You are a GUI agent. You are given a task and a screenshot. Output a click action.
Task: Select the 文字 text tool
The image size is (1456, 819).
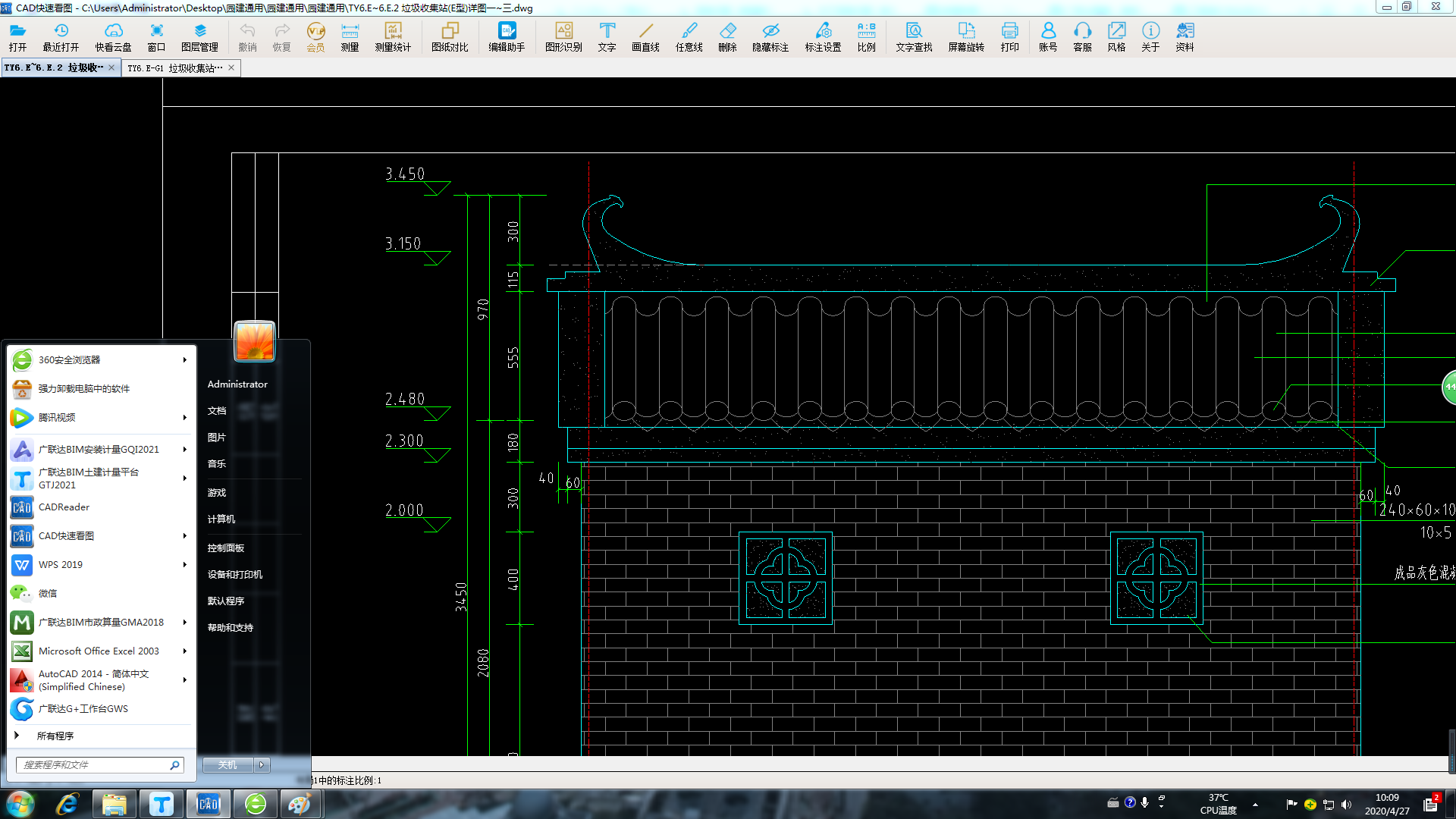click(x=607, y=36)
